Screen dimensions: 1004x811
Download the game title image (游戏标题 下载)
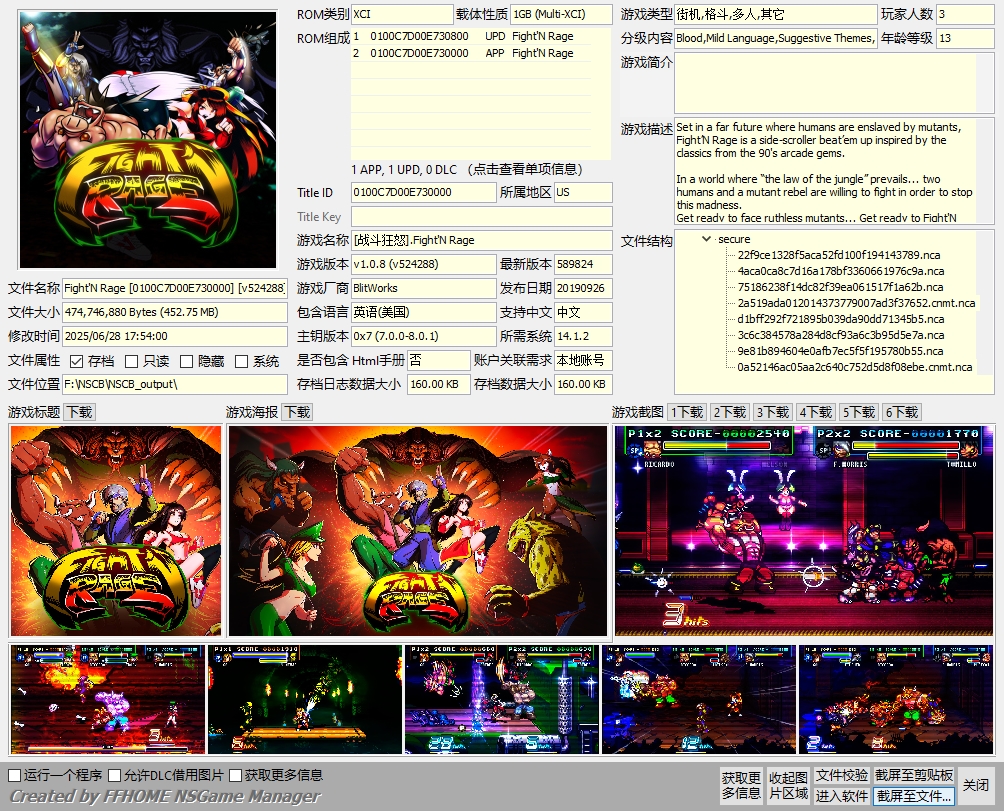(x=80, y=412)
